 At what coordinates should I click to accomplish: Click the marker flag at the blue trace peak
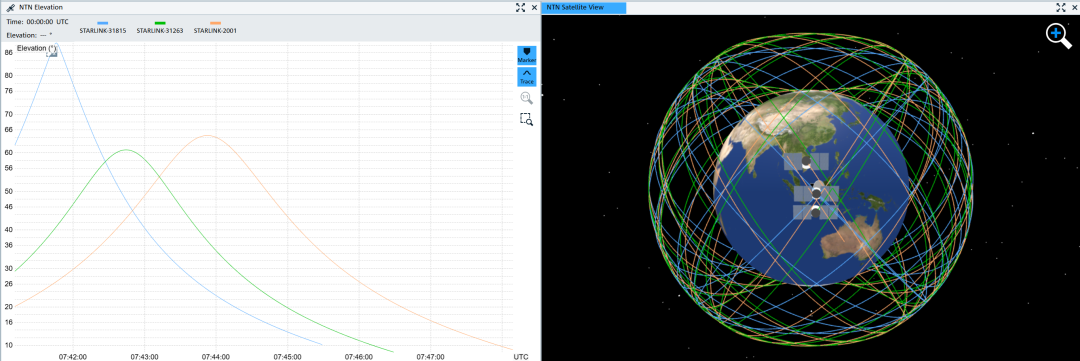(52, 52)
